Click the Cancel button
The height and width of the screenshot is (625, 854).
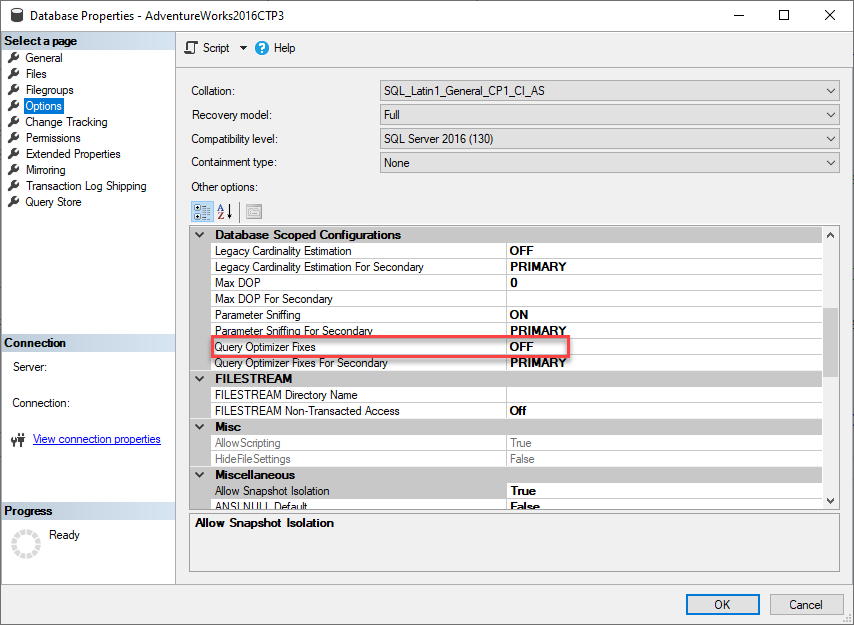click(806, 605)
